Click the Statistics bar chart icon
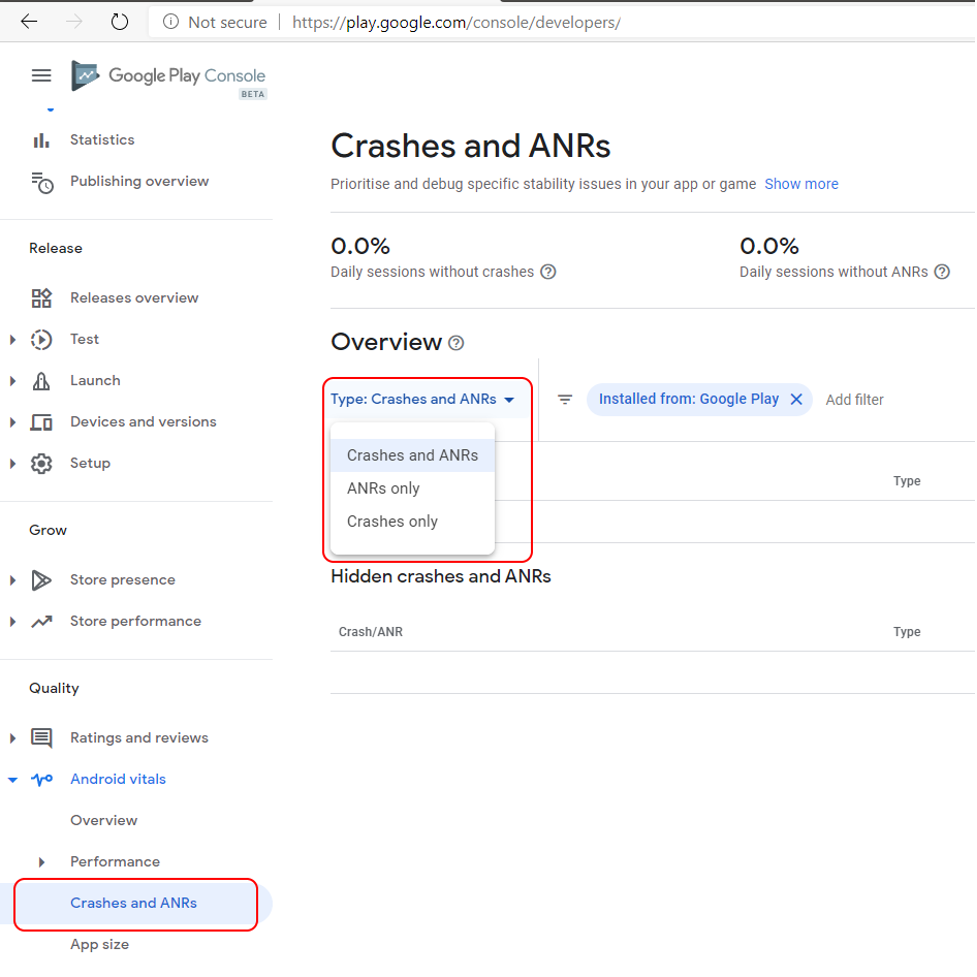The height and width of the screenshot is (977, 977). coord(41,140)
